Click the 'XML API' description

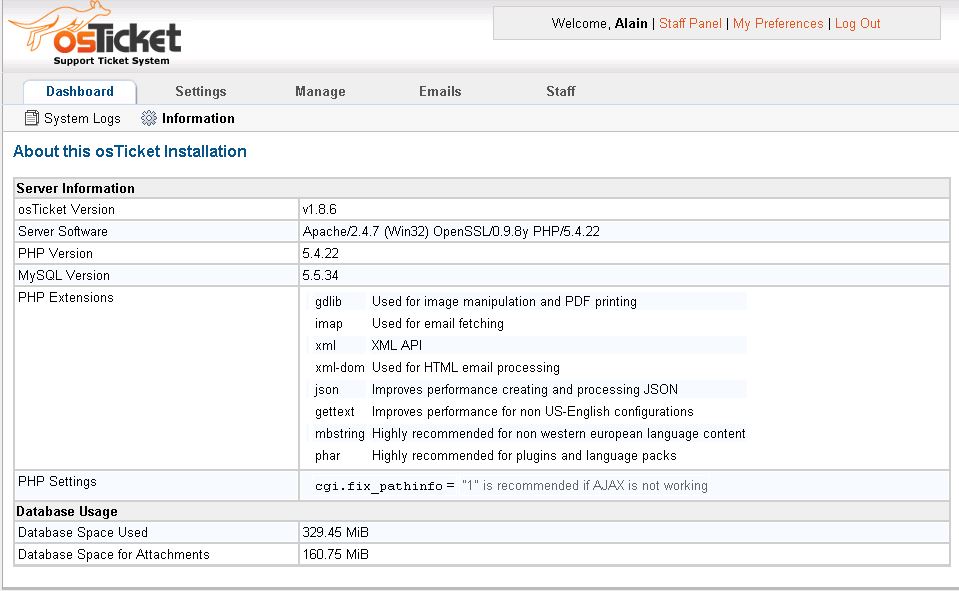pos(397,345)
